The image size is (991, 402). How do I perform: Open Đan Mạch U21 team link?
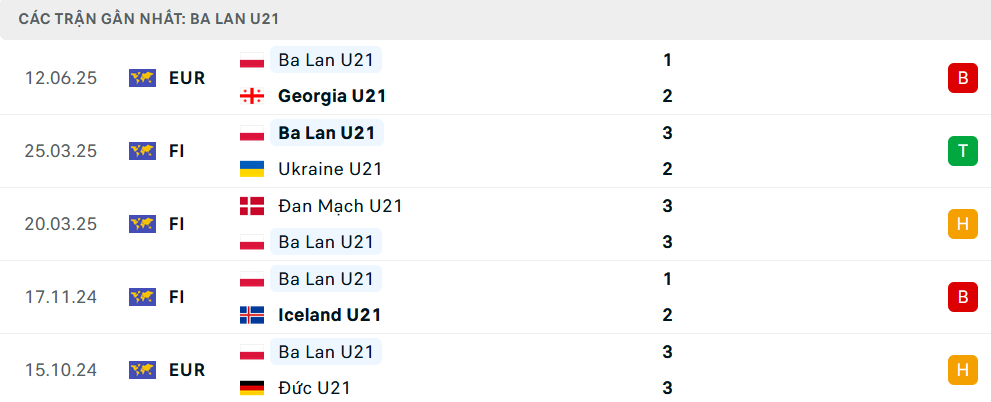[x=340, y=205]
